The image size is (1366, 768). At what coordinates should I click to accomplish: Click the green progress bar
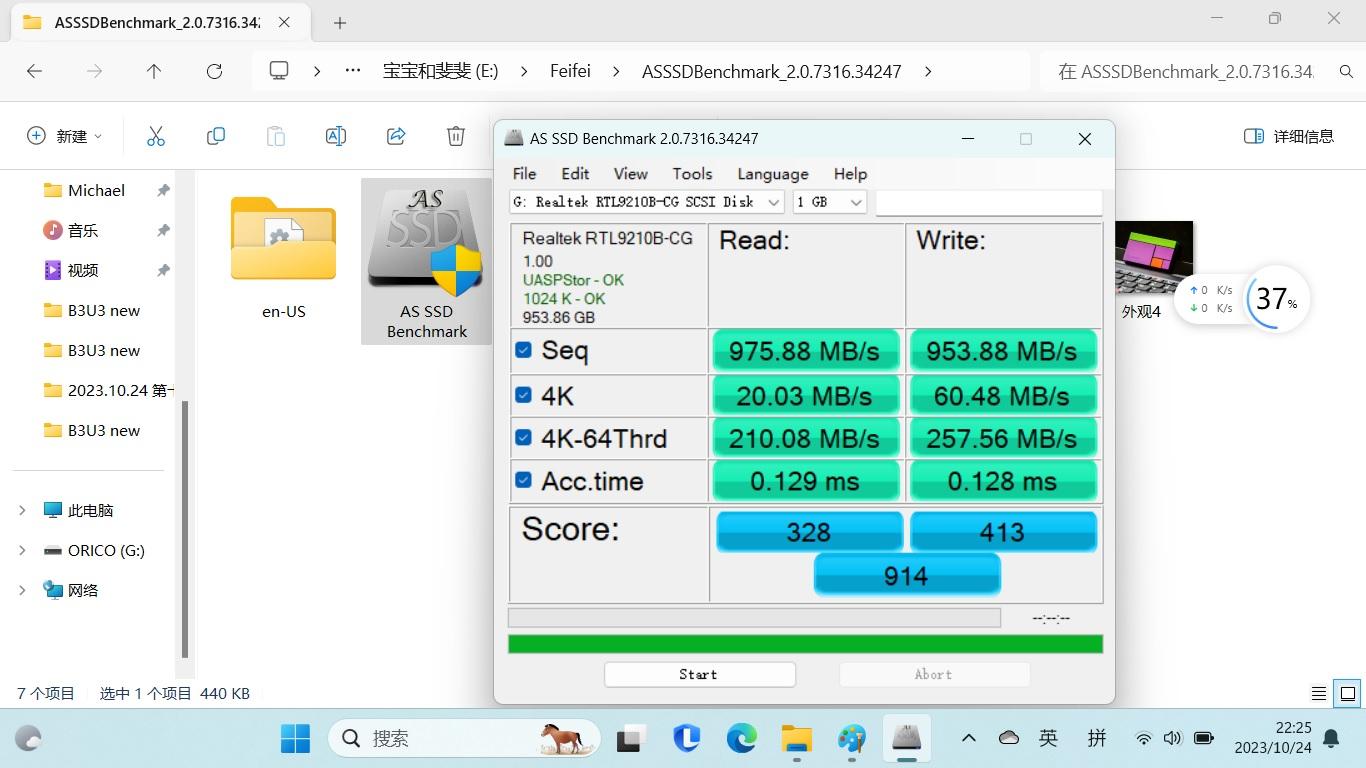pos(805,644)
